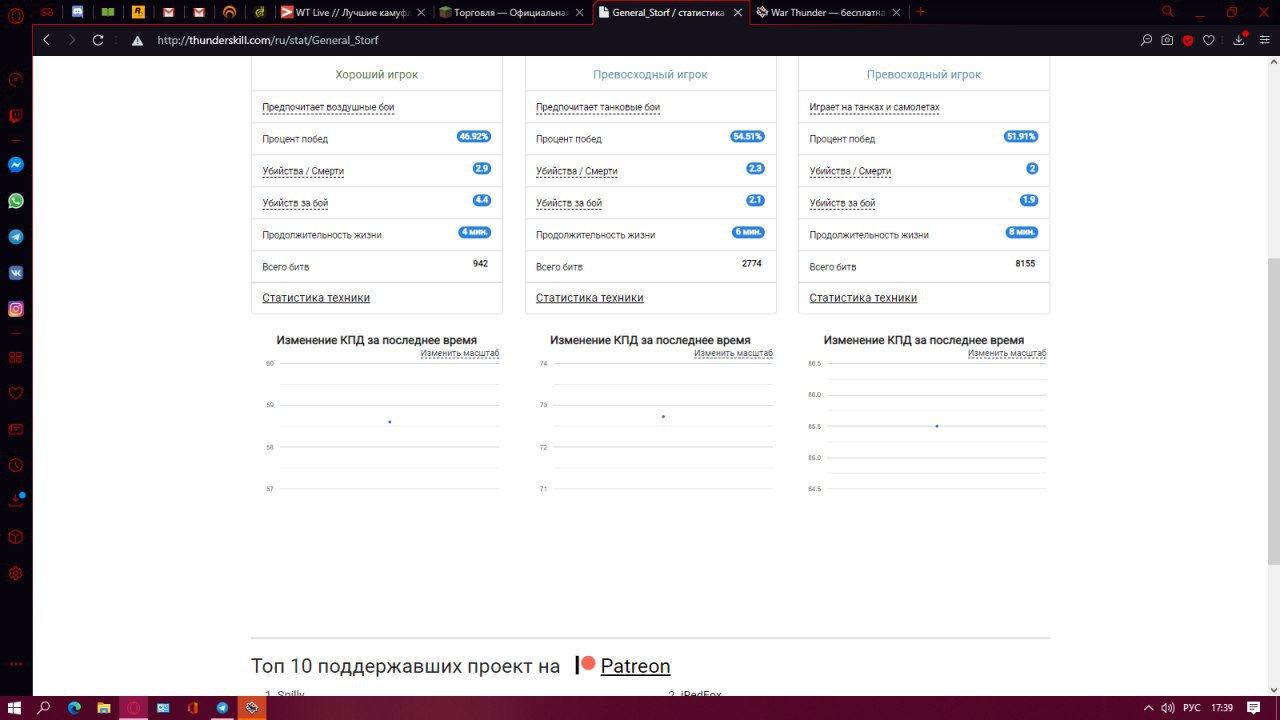The height and width of the screenshot is (720, 1280).
Task: Open Facebook Messenger in the sidebar
Action: click(16, 165)
